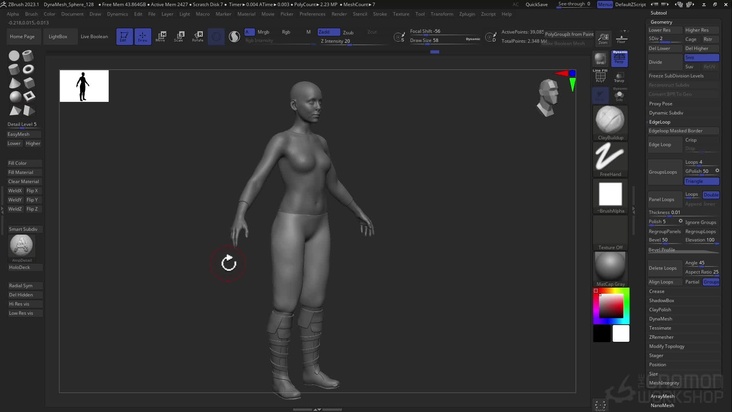Screen dimensions: 732x412
Task: Click the LightBox button
Action: [58, 36]
